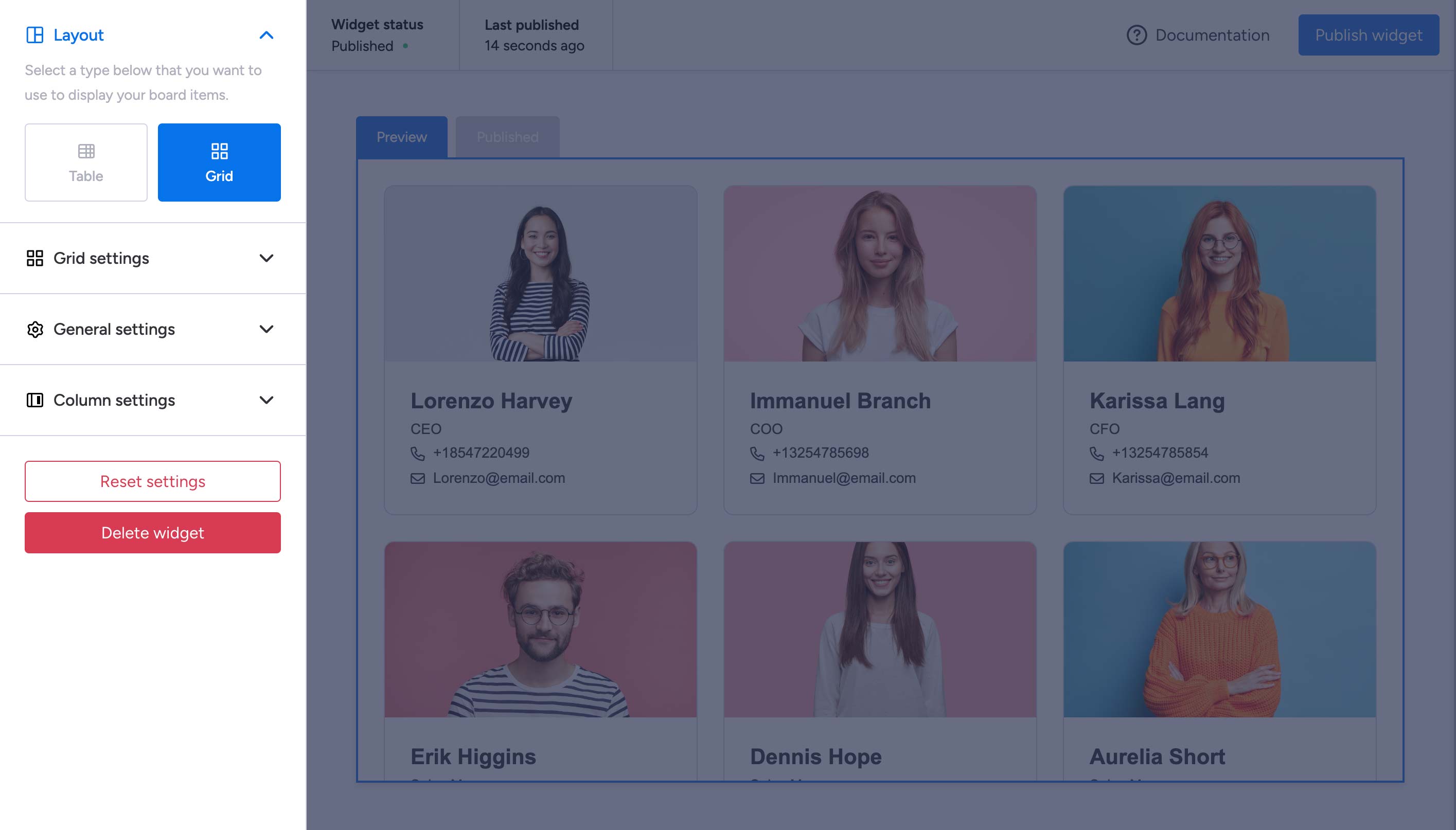
Task: Click the Grid settings icon
Action: pyautogui.click(x=35, y=258)
